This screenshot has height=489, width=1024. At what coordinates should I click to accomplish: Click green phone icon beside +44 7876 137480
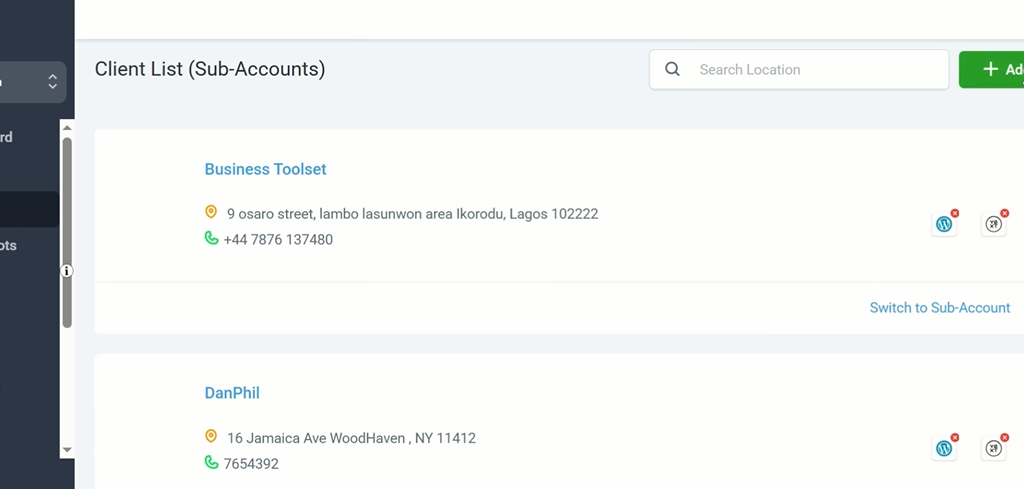click(x=211, y=238)
